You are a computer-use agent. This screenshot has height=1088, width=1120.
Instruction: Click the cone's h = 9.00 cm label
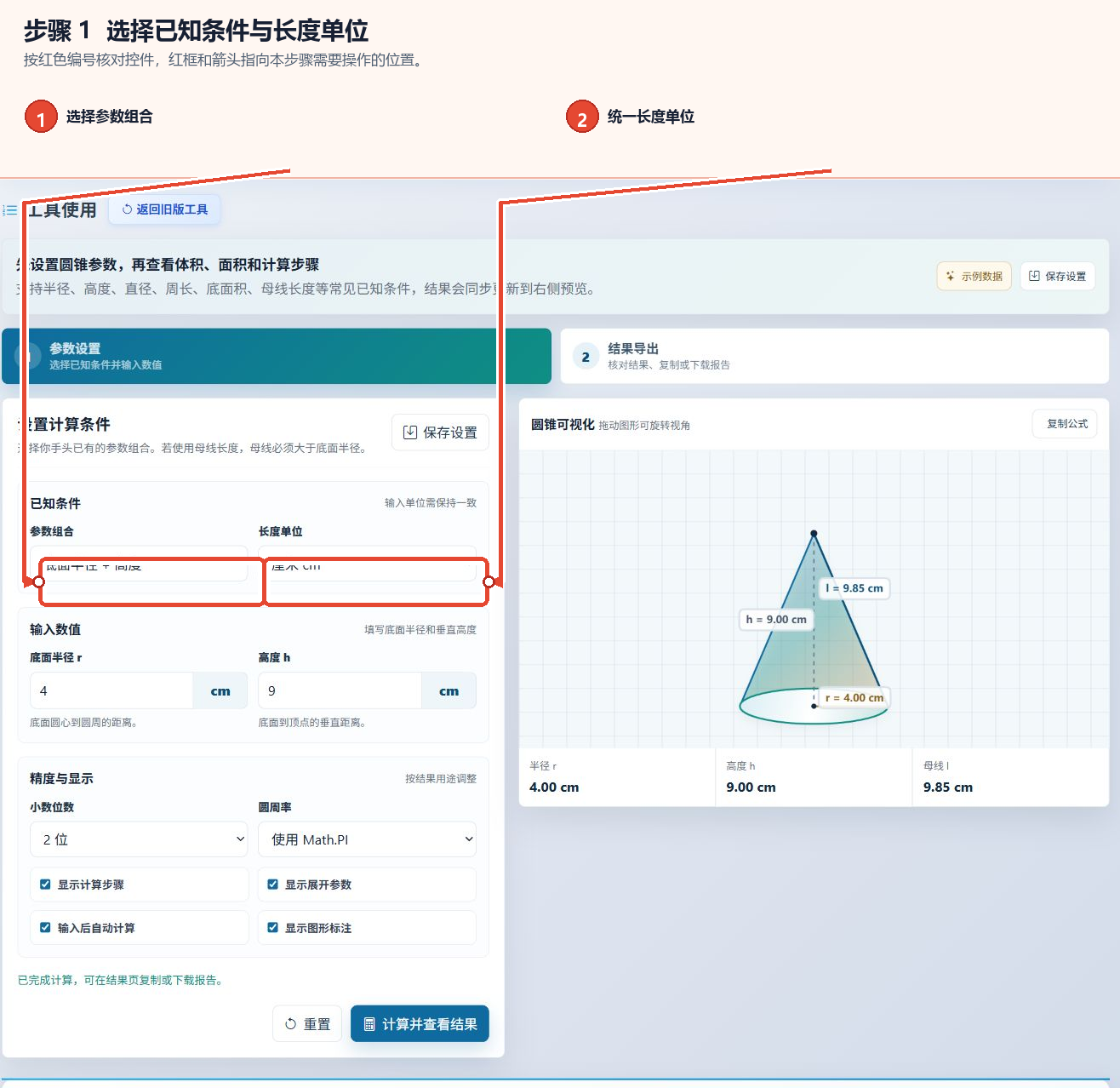pos(776,620)
